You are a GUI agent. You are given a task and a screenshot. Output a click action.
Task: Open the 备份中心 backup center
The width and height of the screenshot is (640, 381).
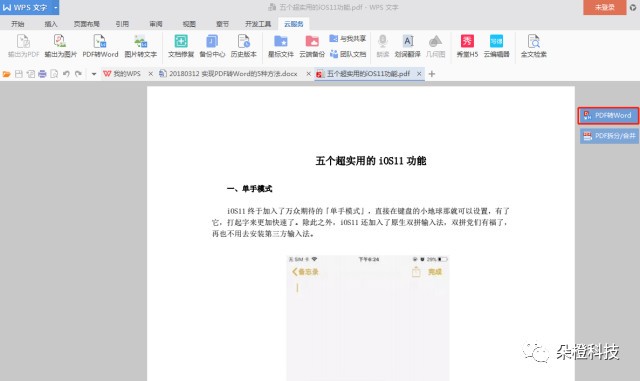point(212,46)
